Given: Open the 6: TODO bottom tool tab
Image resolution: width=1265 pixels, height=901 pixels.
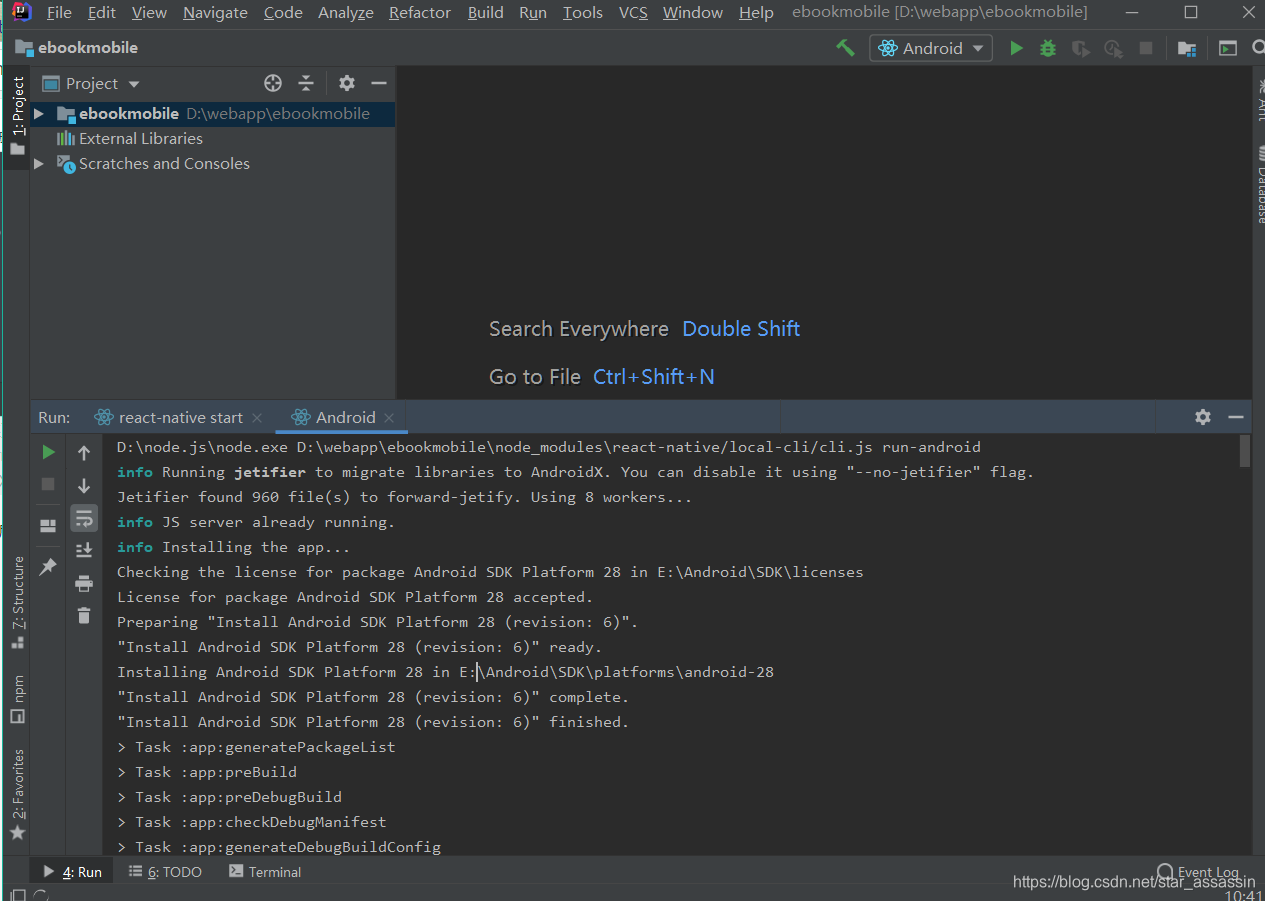Looking at the screenshot, I should [165, 872].
